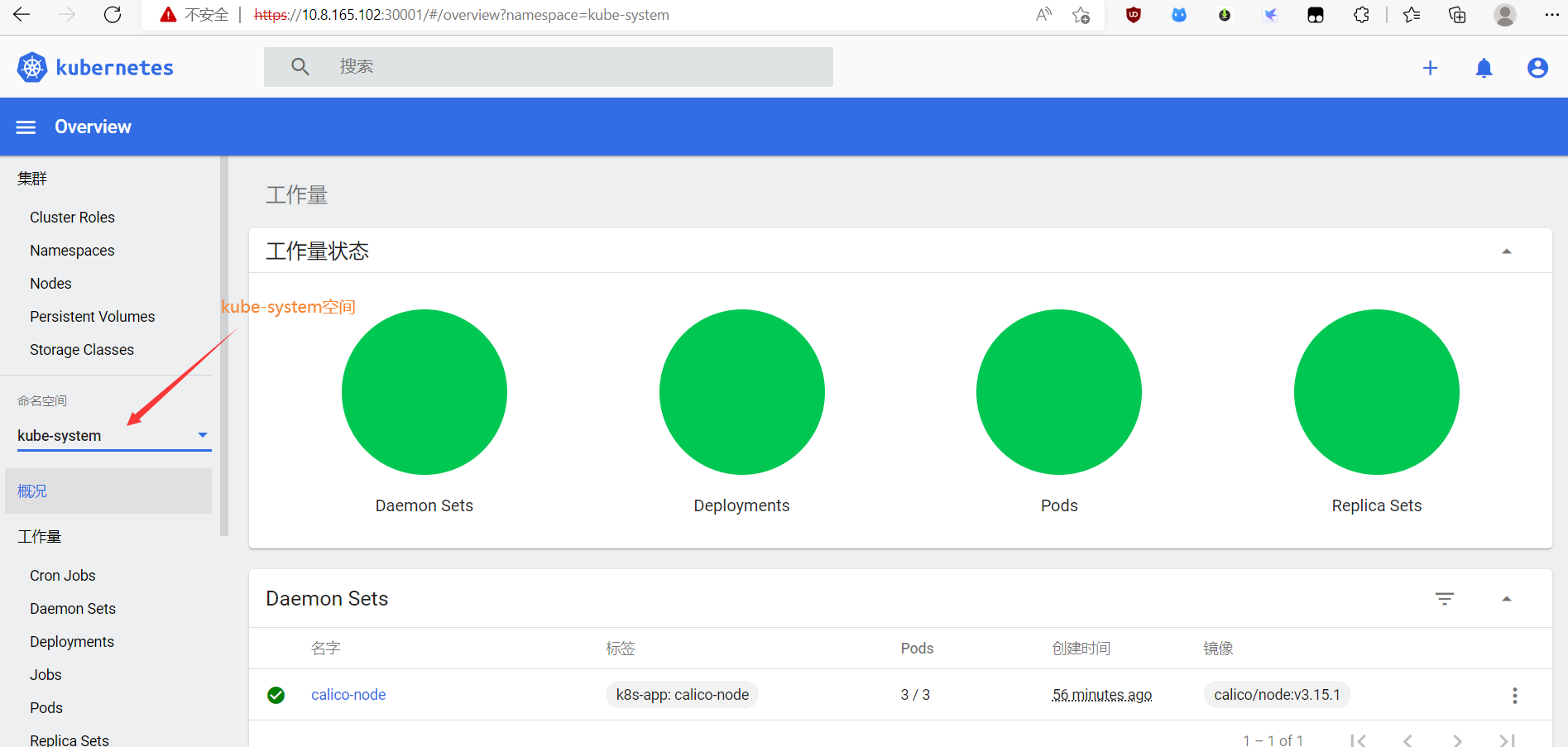Open the dashboard user account icon
This screenshot has height=747, width=1568.
click(x=1537, y=68)
